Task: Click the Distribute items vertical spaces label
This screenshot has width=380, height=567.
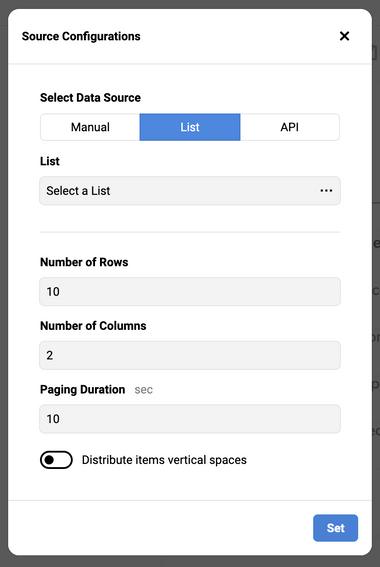Action: coord(164,460)
